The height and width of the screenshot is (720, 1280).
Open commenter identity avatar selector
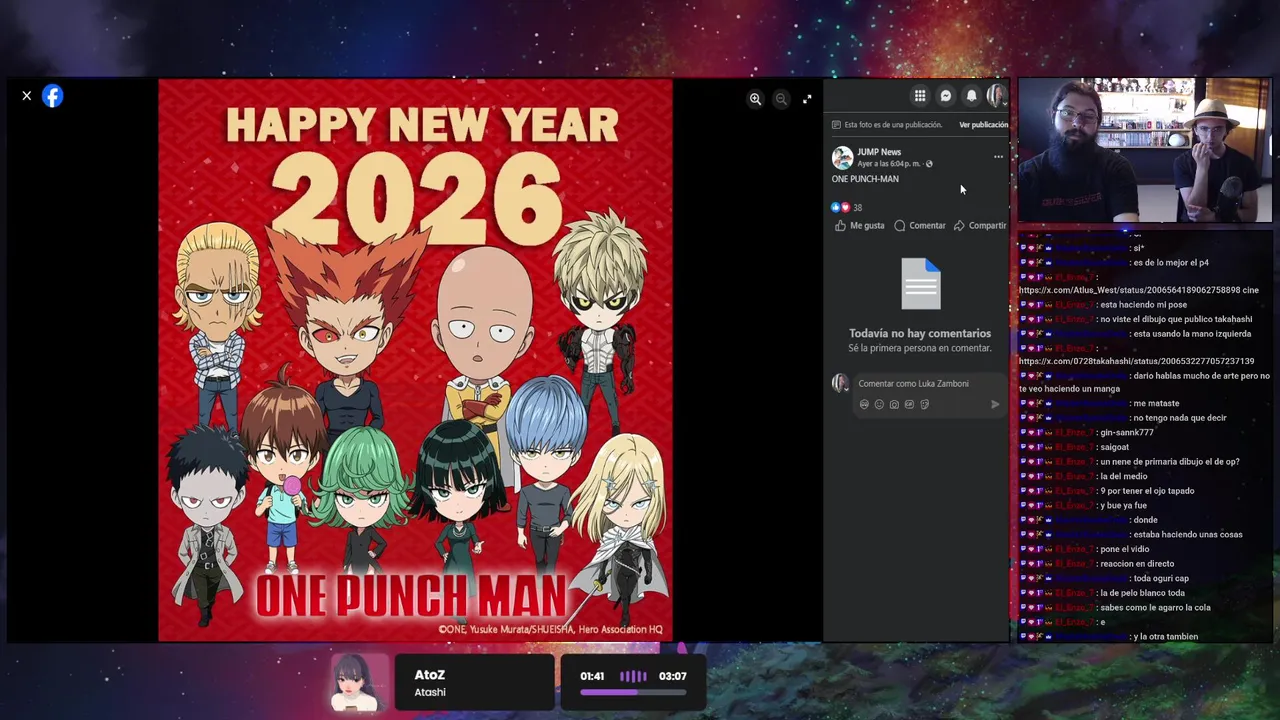pos(841,384)
